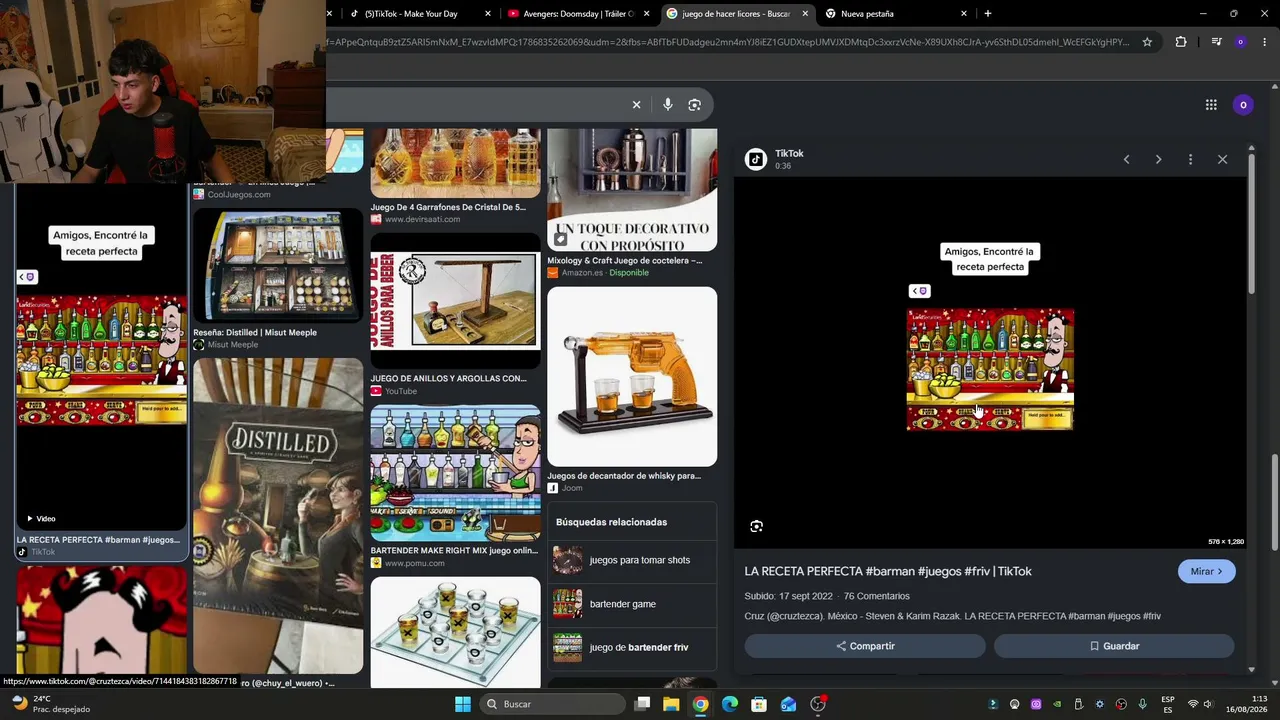1280x720 pixels.
Task: Open the shot glass tic-tac-toe image
Action: pyautogui.click(x=455, y=632)
